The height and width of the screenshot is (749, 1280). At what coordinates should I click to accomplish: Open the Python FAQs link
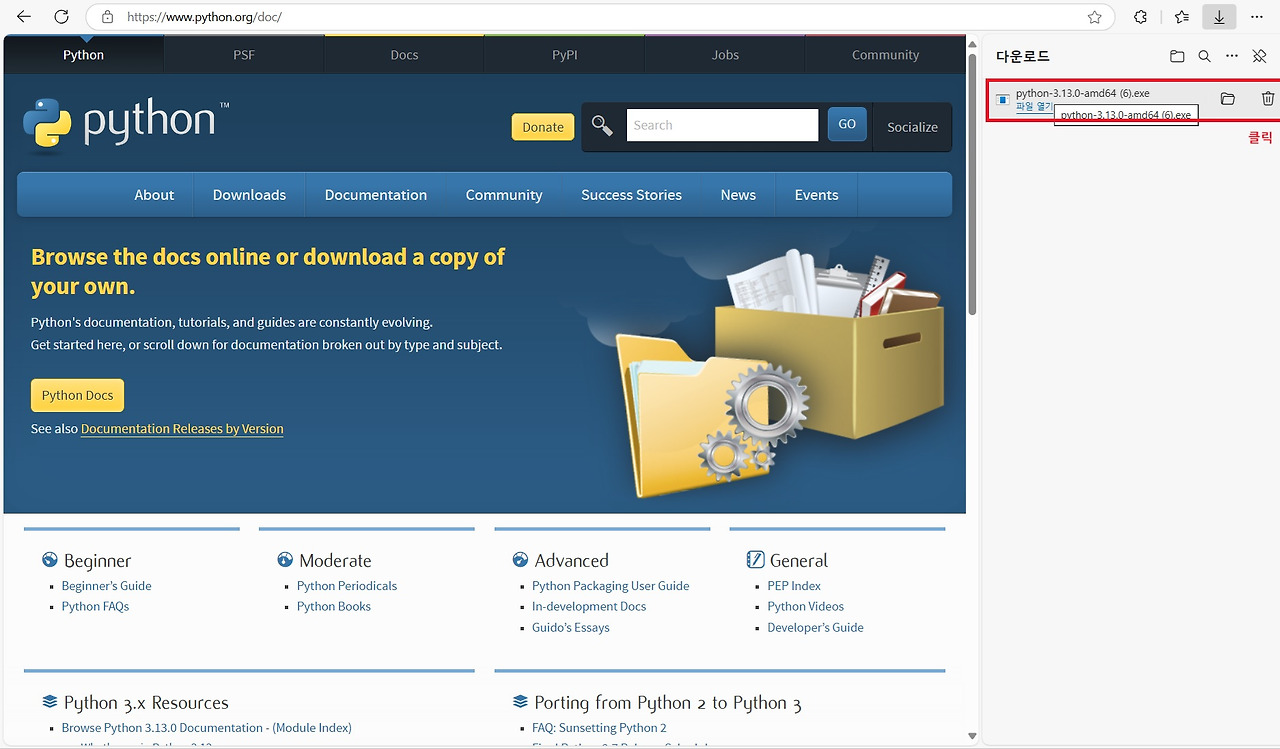coord(95,606)
